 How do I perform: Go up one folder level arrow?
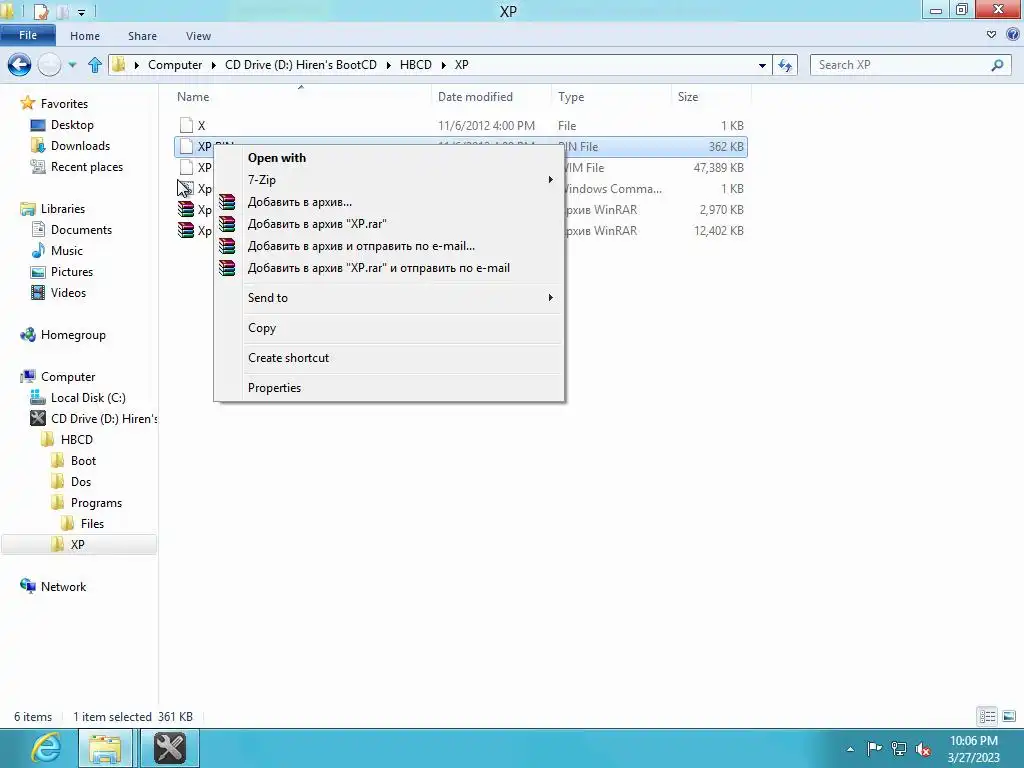[x=95, y=65]
